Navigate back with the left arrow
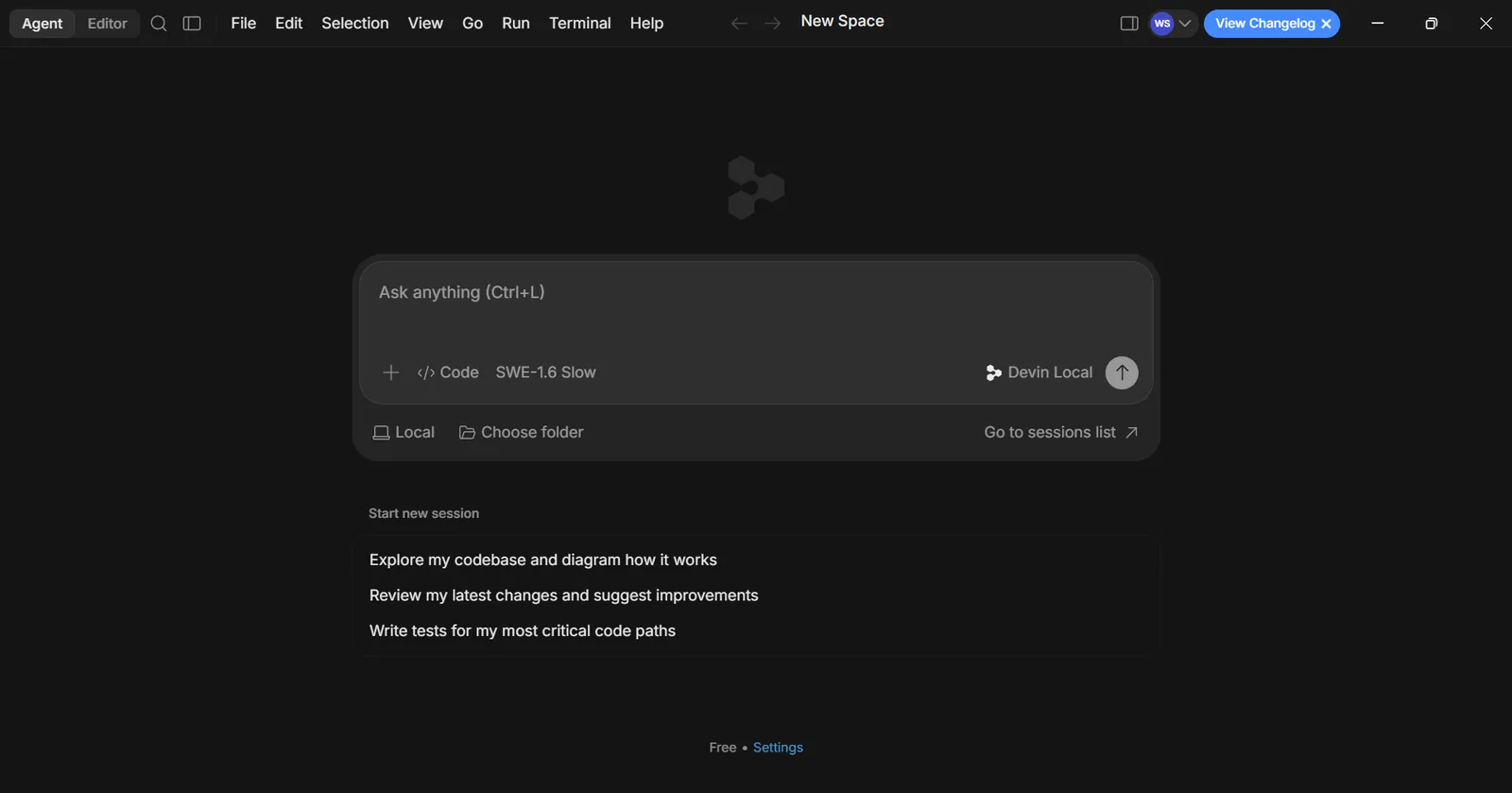Image resolution: width=1512 pixels, height=793 pixels. [x=739, y=24]
